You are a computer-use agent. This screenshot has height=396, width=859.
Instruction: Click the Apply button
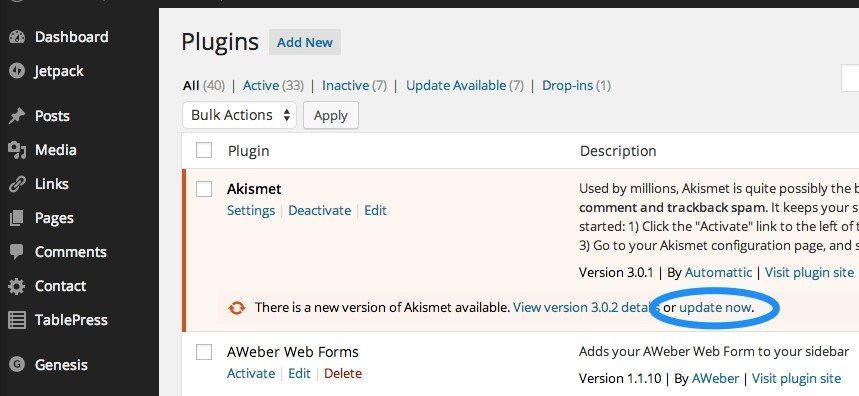tap(331, 115)
